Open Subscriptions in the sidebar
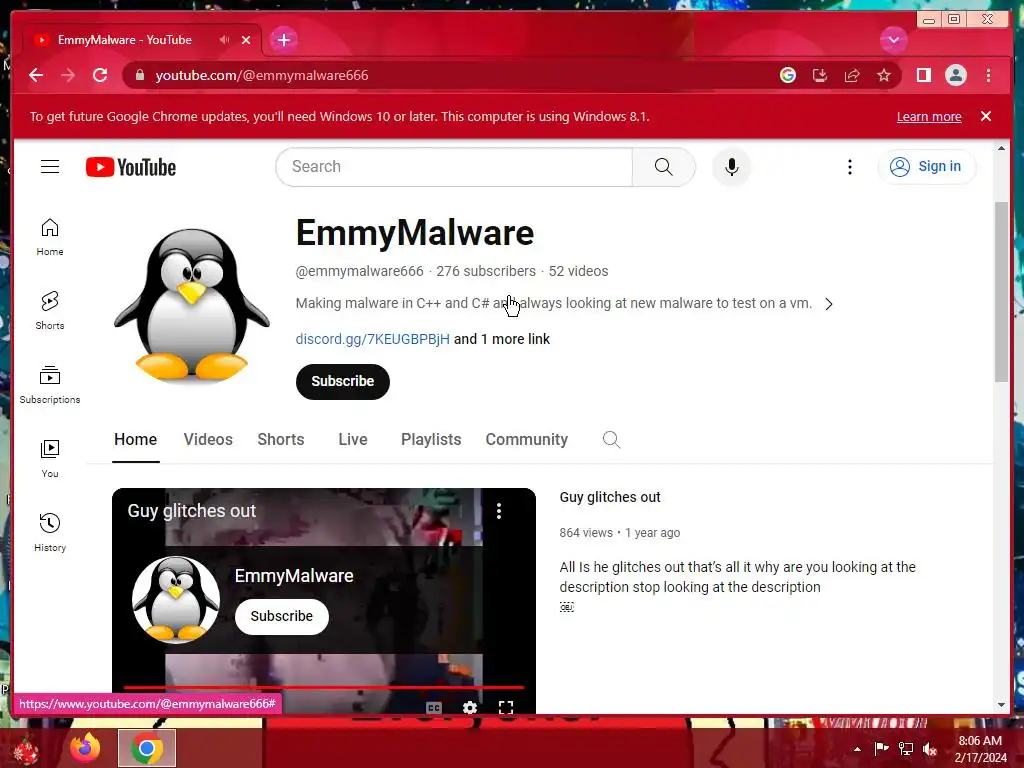The image size is (1024, 768). pos(50,385)
